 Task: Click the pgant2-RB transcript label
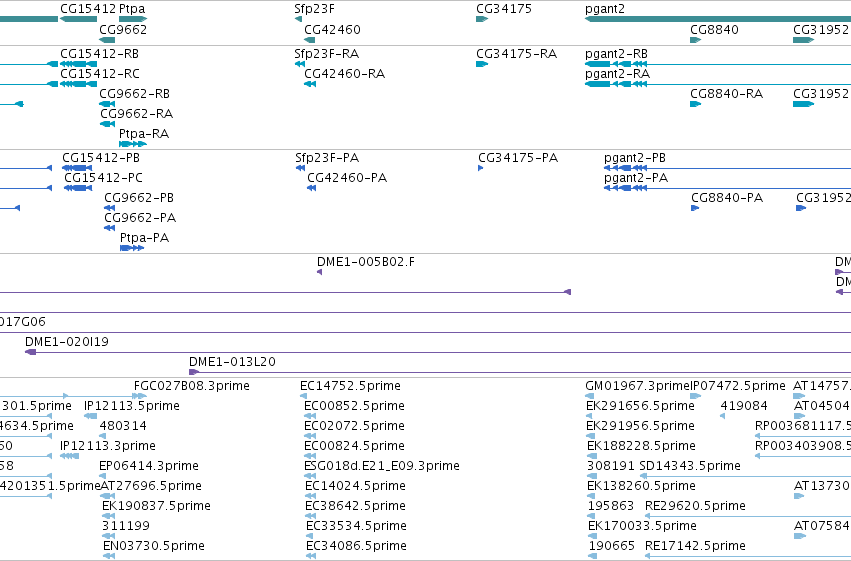tap(617, 54)
